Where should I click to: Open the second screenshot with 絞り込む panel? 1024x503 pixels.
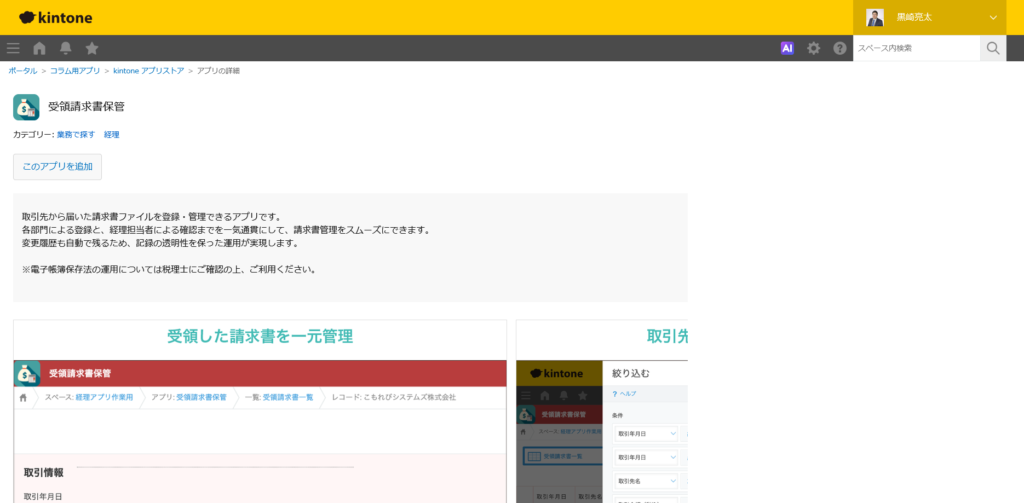pos(601,412)
